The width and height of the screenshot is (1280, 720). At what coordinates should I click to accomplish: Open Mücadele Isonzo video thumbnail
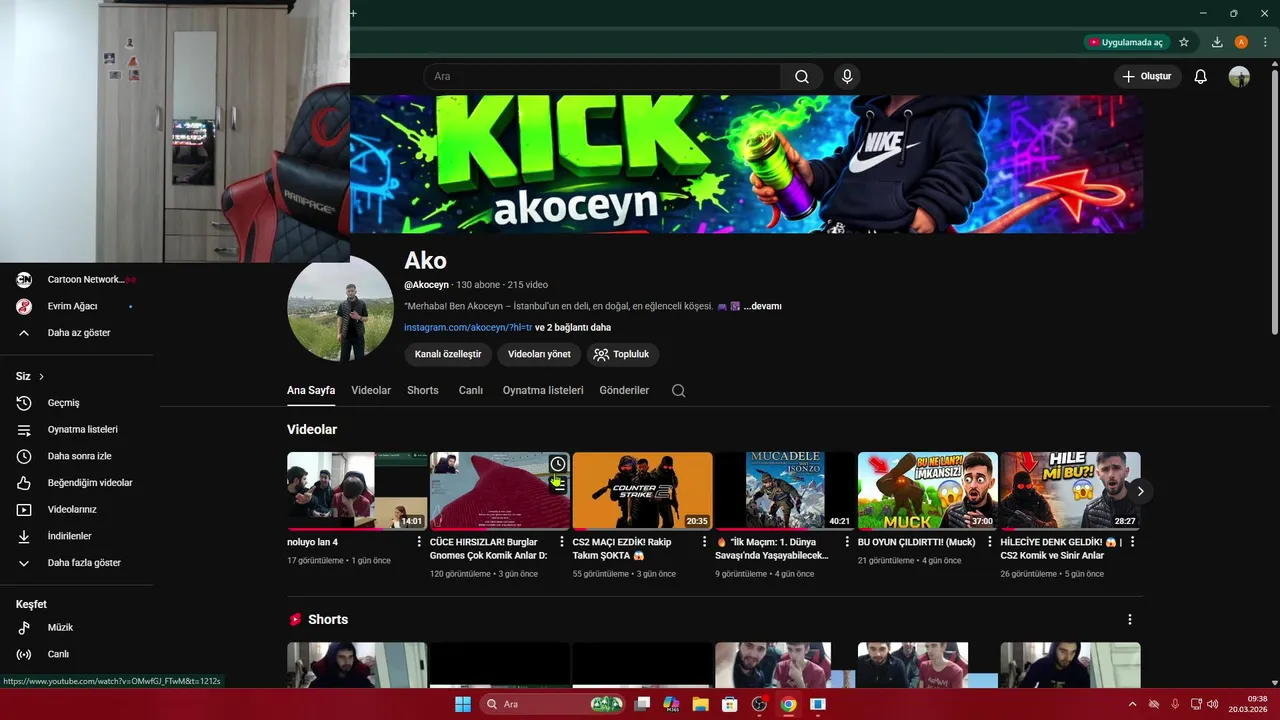click(x=785, y=490)
